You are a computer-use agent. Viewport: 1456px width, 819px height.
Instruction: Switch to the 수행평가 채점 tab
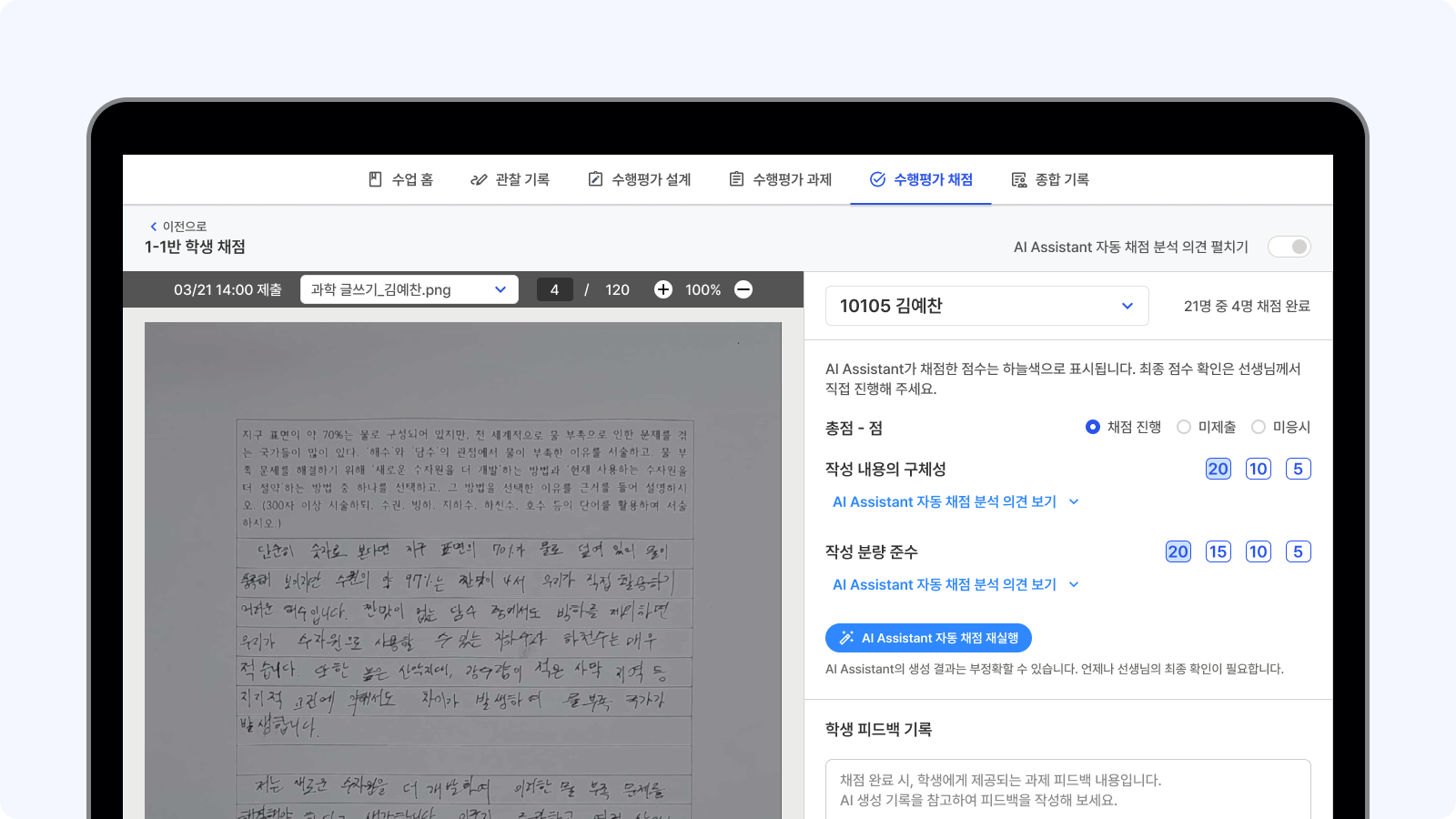tap(921, 179)
